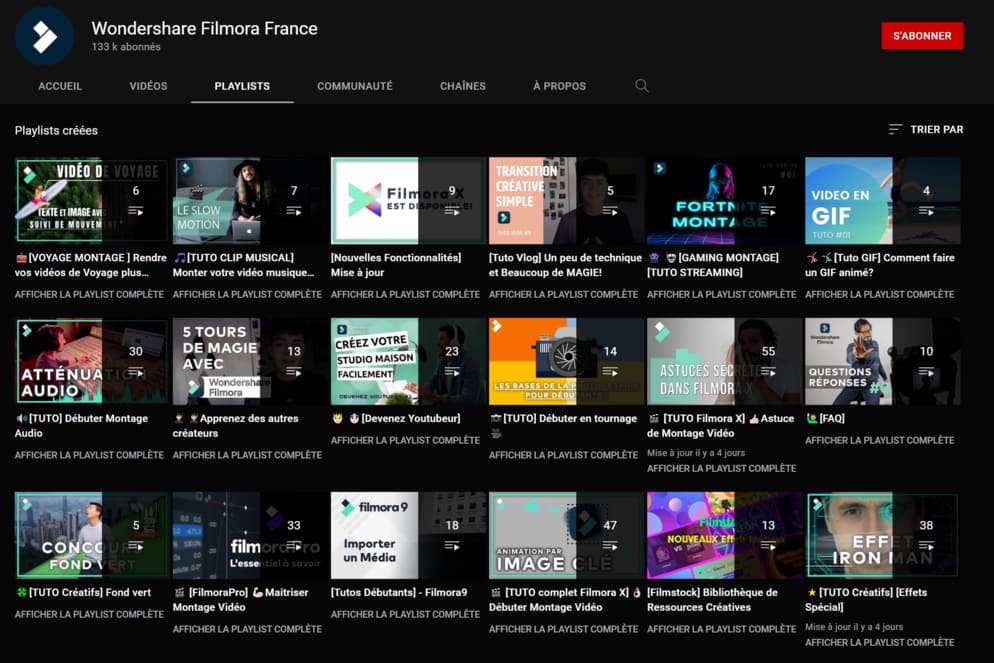
Task: Go to the À PROPOS tab
Action: tap(559, 86)
